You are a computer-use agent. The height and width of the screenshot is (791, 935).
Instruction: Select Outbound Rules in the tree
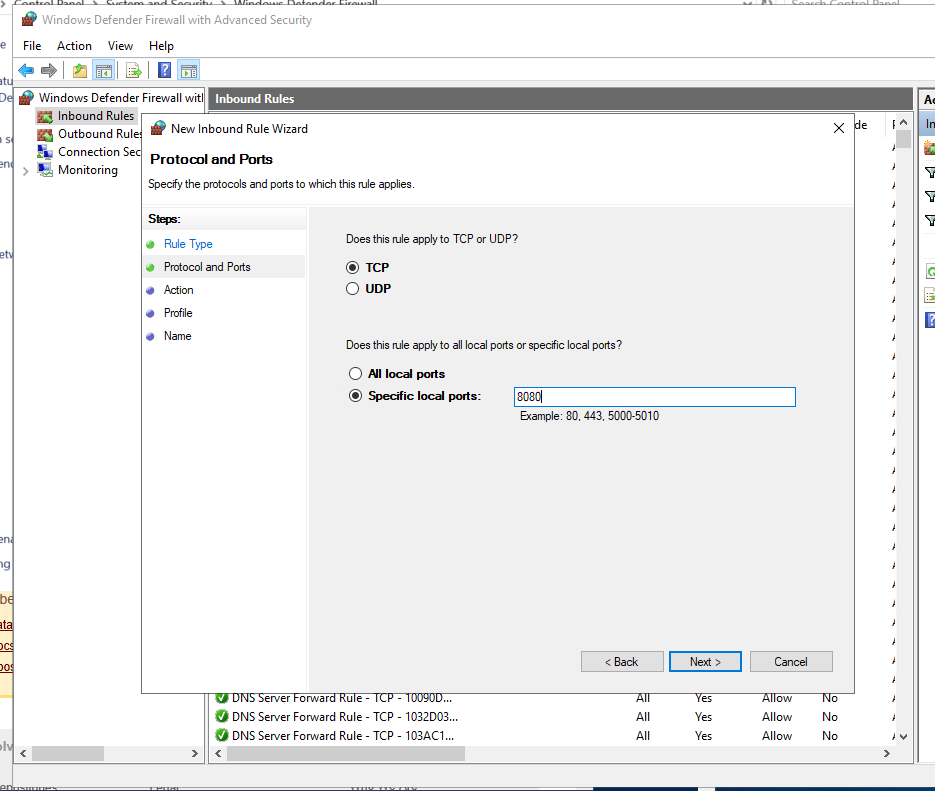[99, 134]
